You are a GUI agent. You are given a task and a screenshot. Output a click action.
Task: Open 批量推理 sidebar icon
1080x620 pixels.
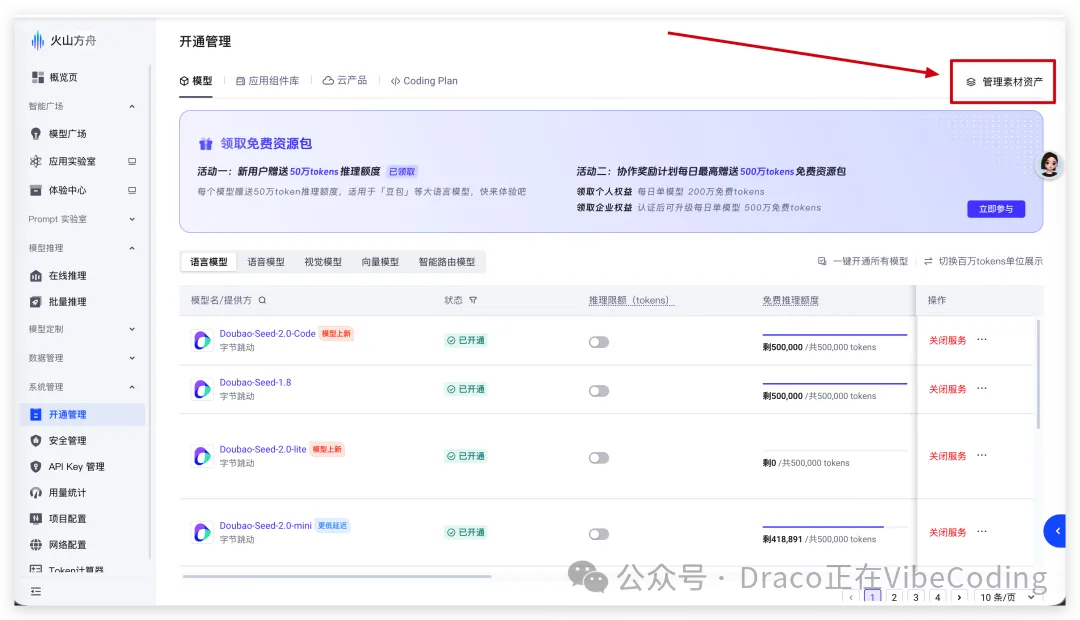click(36, 302)
